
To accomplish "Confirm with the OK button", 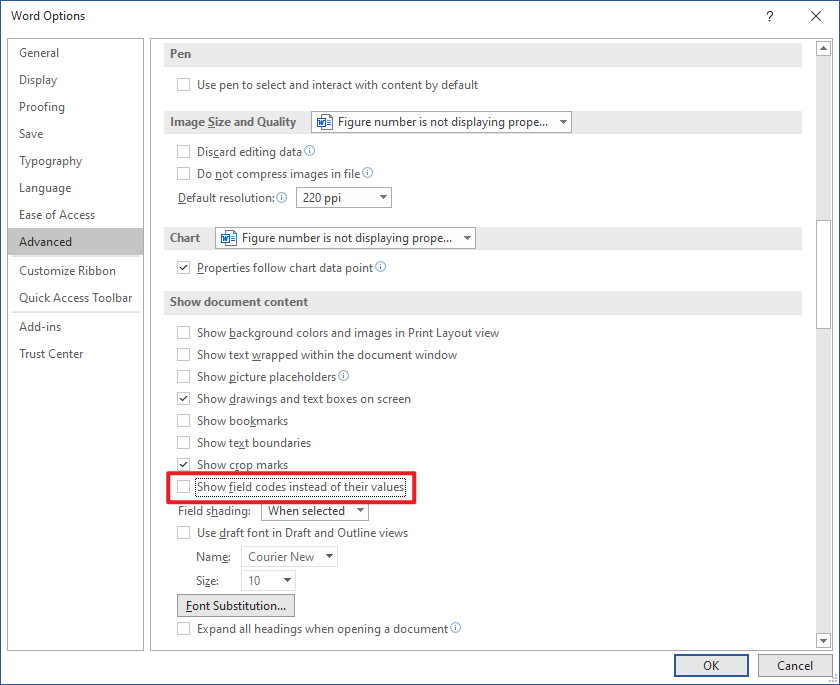I will coord(711,666).
